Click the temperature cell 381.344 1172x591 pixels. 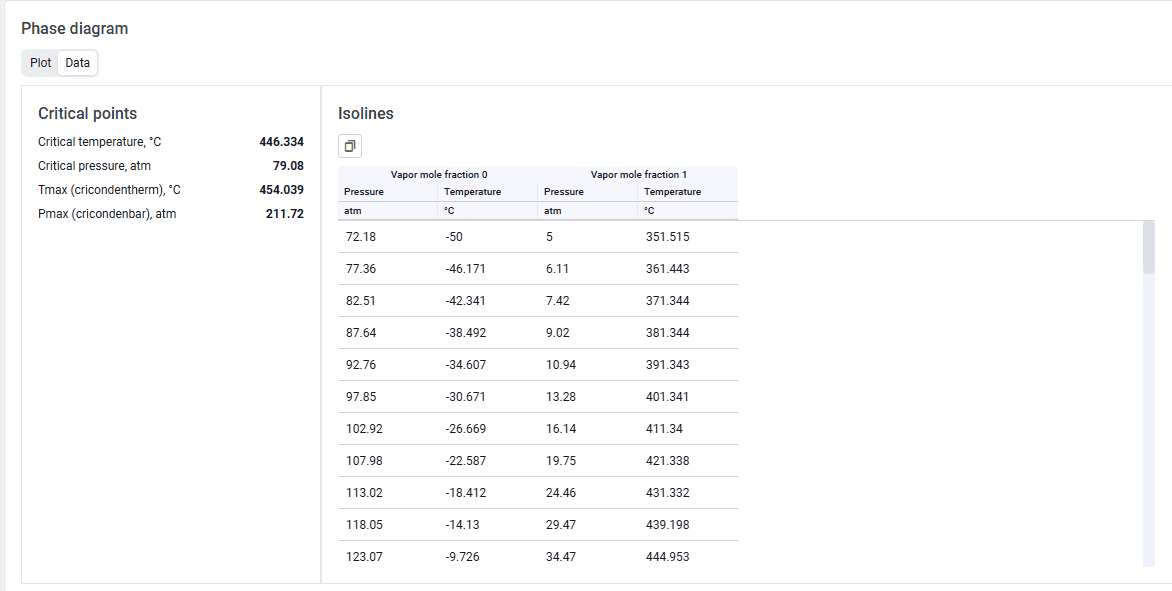(688, 333)
